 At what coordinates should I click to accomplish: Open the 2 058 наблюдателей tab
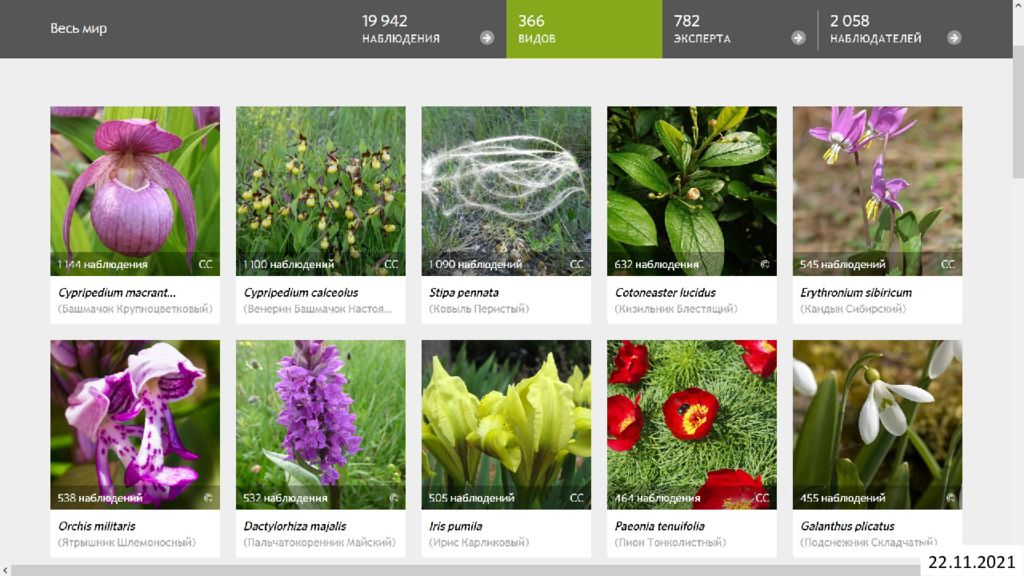coord(895,29)
